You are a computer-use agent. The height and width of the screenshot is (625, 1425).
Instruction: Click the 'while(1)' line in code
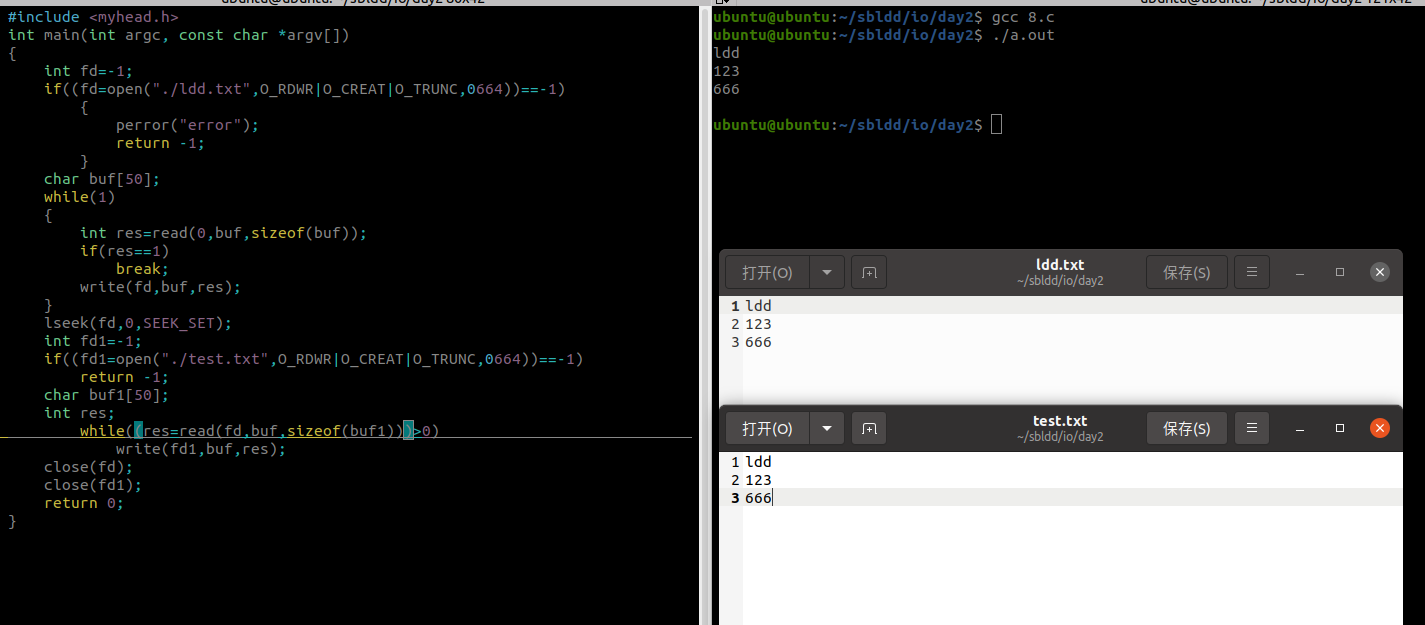(x=79, y=197)
